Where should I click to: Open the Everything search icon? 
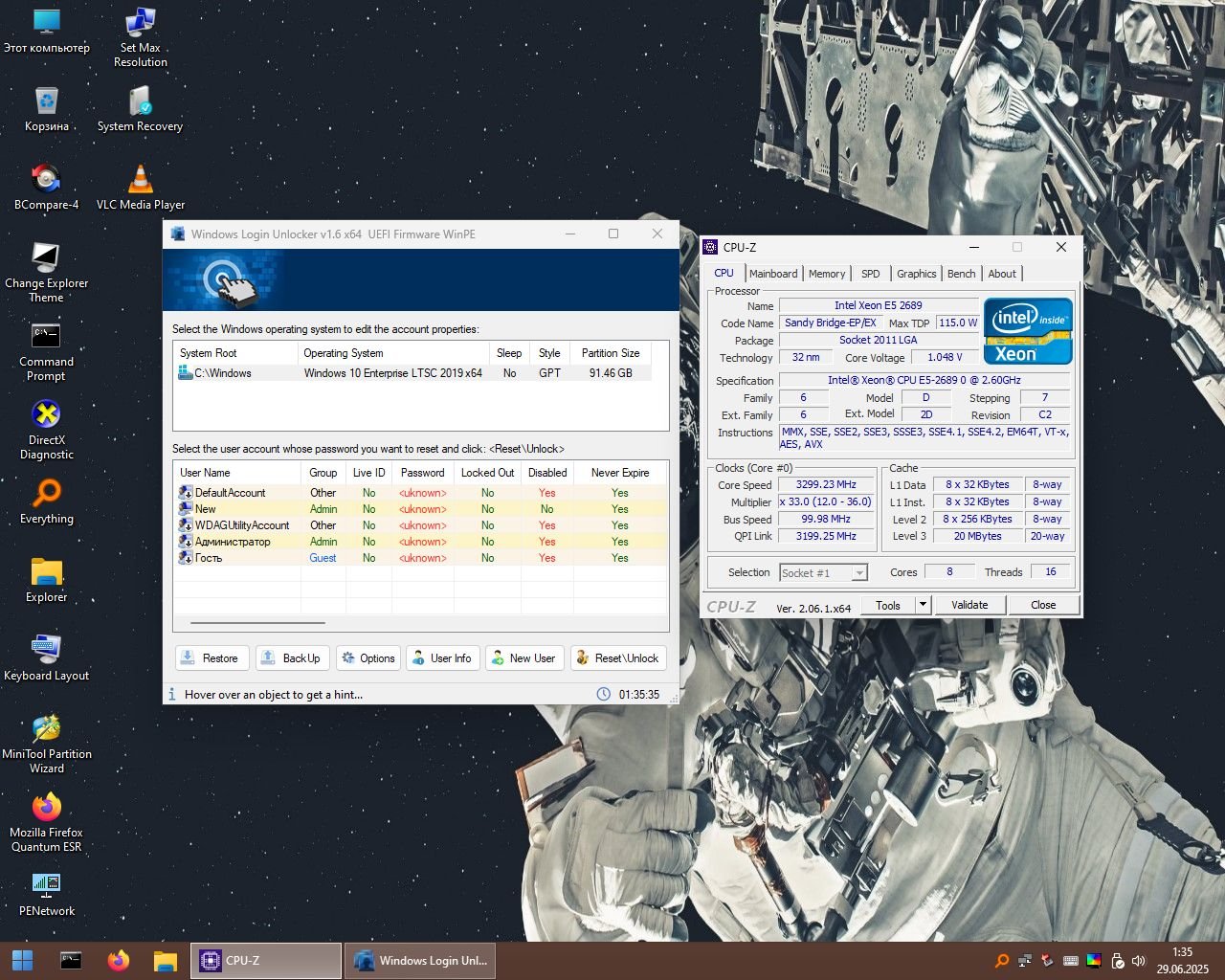[46, 495]
